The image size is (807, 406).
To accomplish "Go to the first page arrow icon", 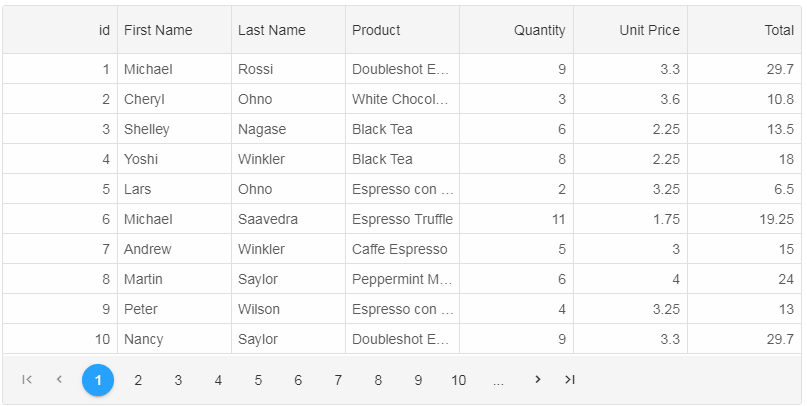I will (27, 379).
